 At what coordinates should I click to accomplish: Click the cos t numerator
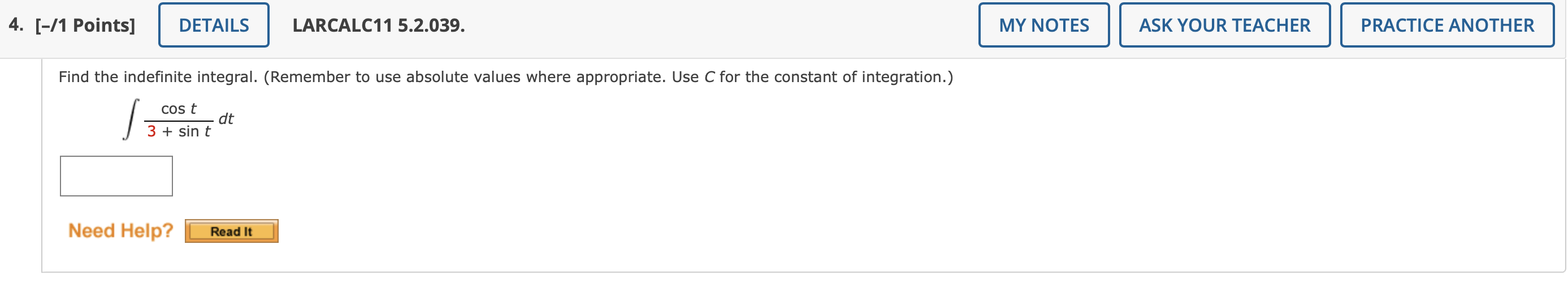[x=179, y=109]
